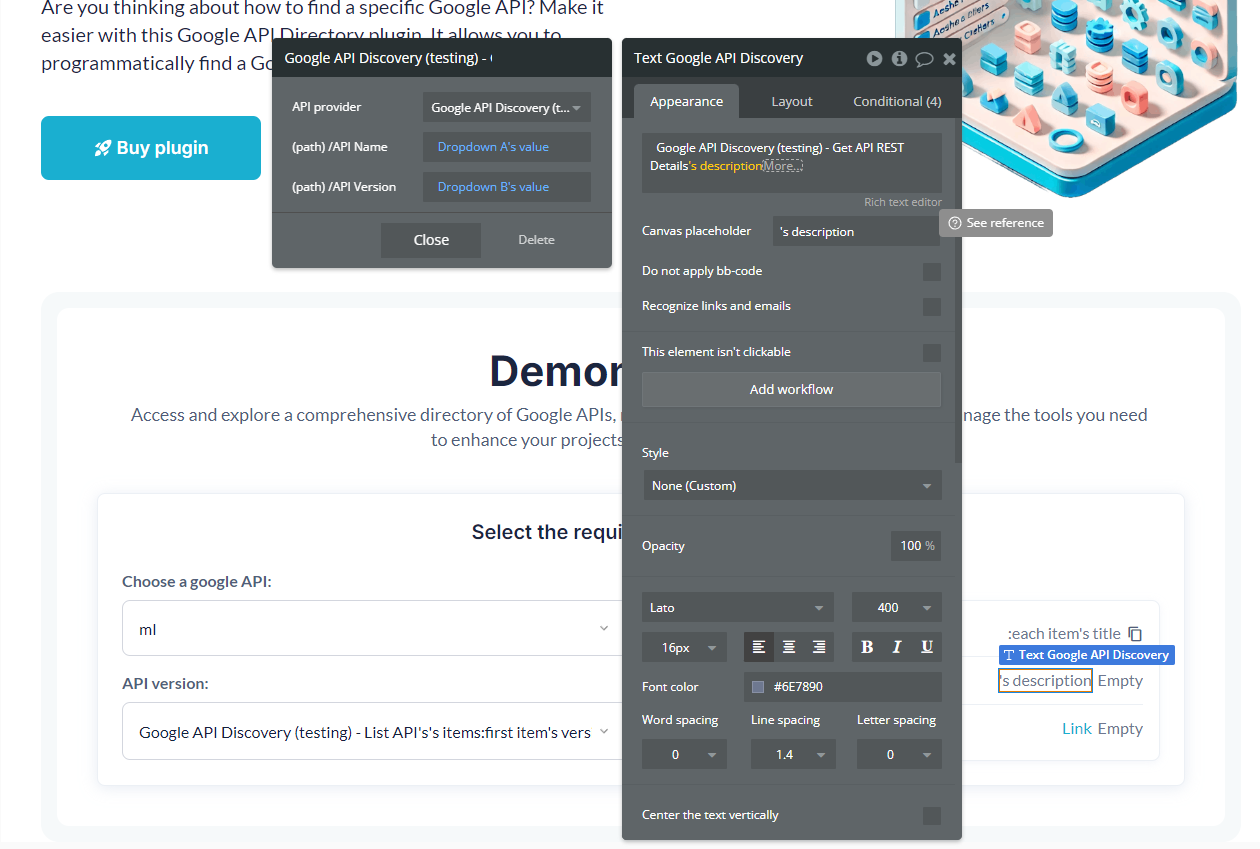
Task: Click the Opacity 100 % field
Action: click(x=916, y=546)
